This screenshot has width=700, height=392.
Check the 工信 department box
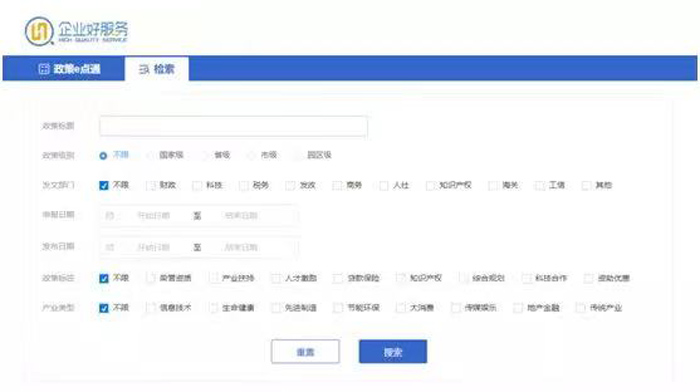[540, 185]
